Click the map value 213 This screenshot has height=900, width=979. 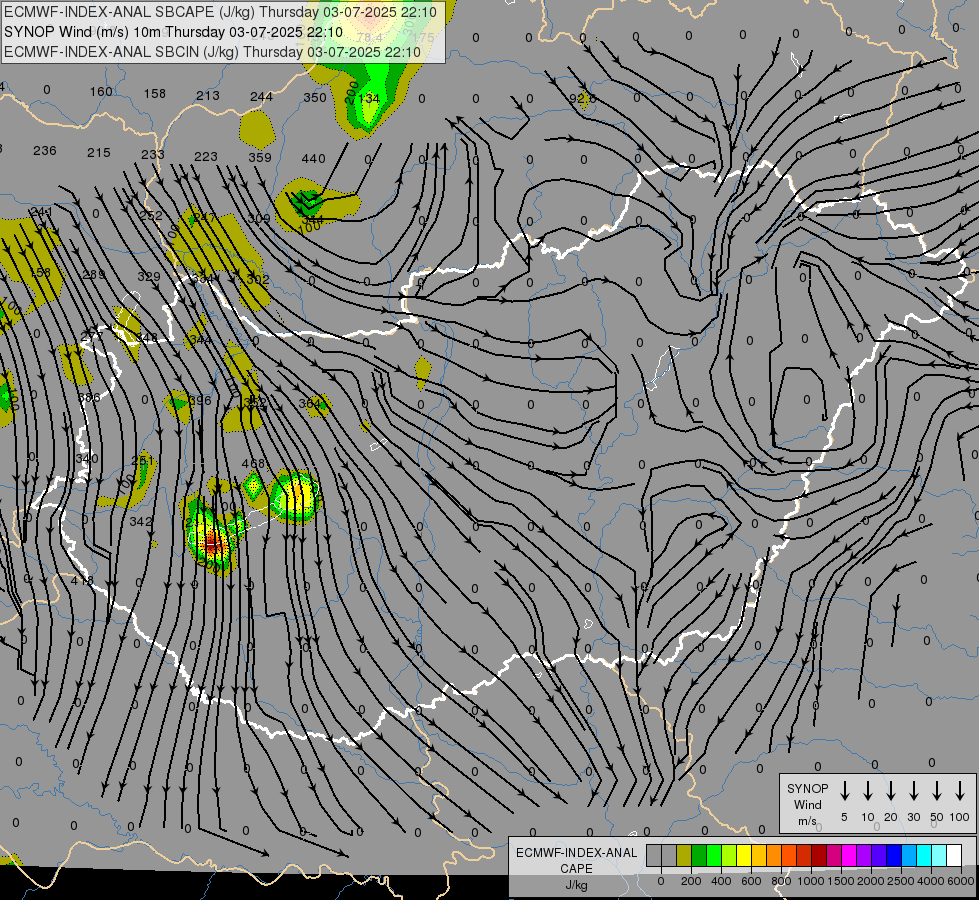208,96
